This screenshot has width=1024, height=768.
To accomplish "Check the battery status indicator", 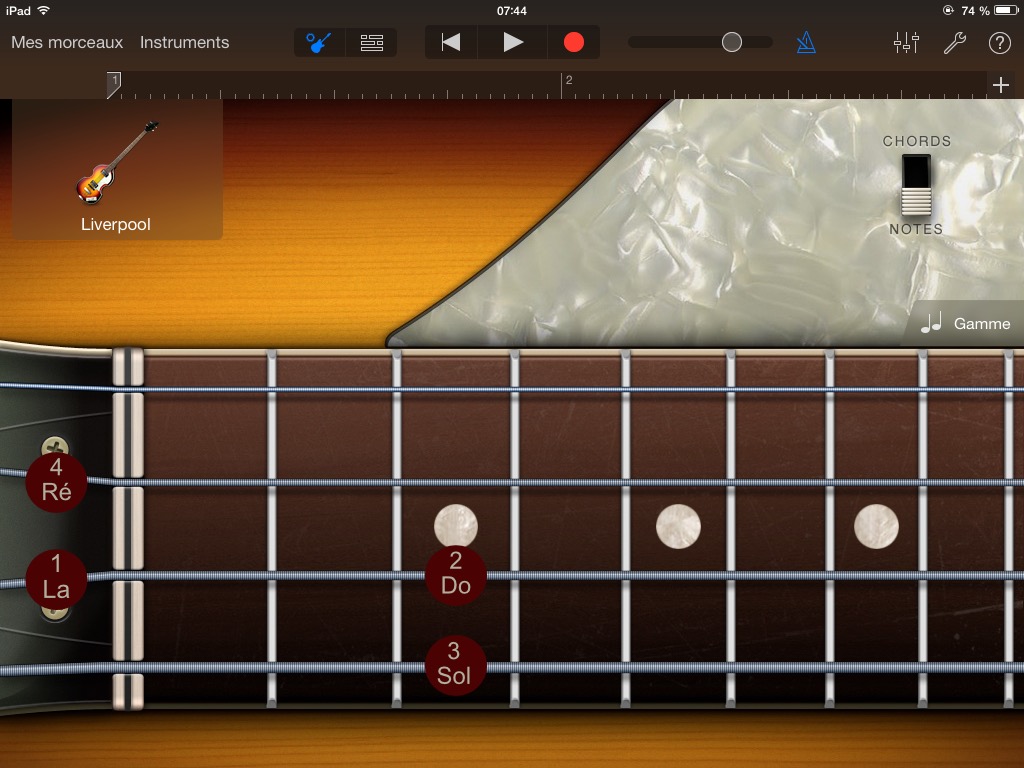I will pyautogui.click(x=1006, y=10).
